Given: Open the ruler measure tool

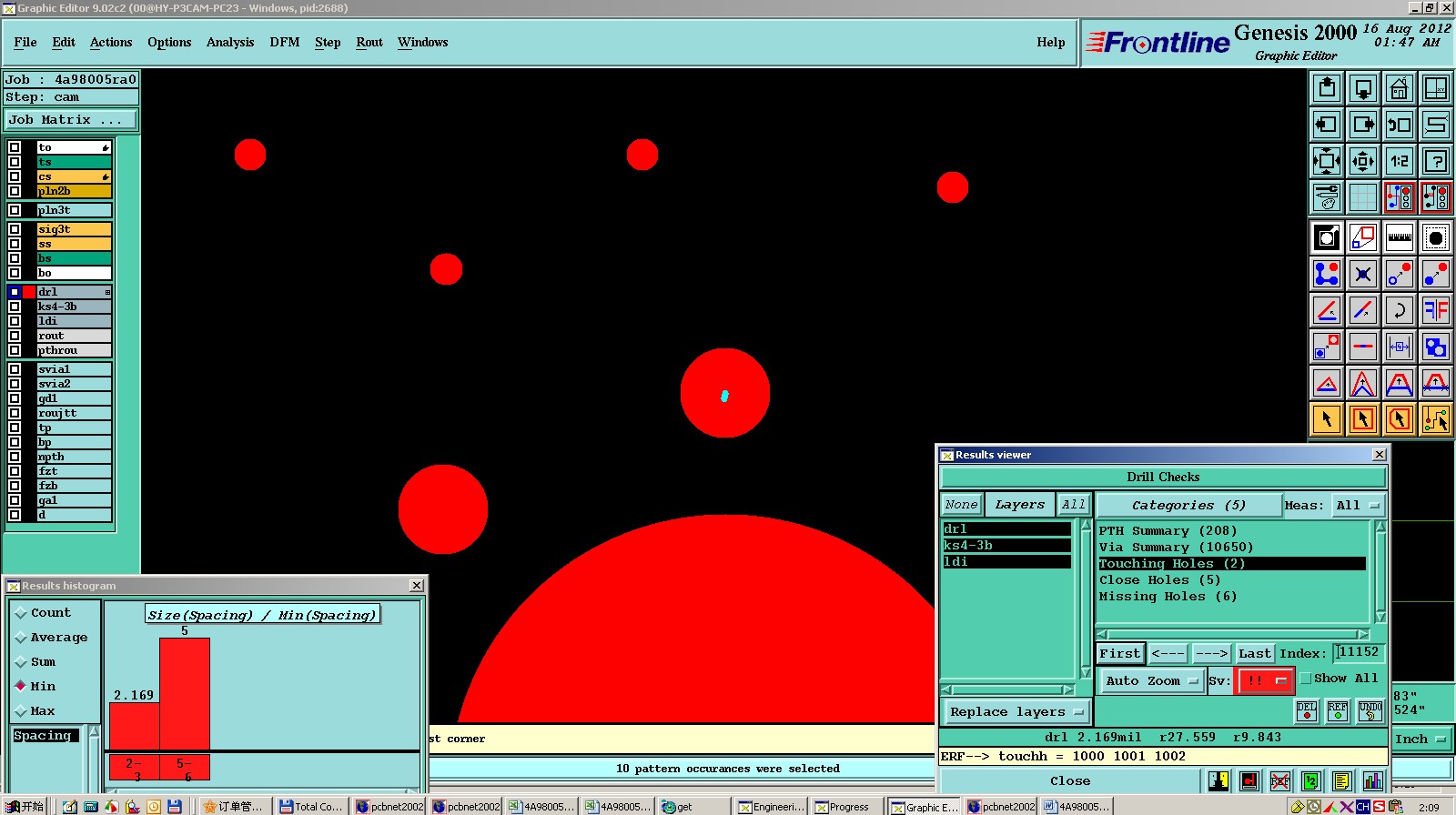Looking at the screenshot, I should [1400, 237].
